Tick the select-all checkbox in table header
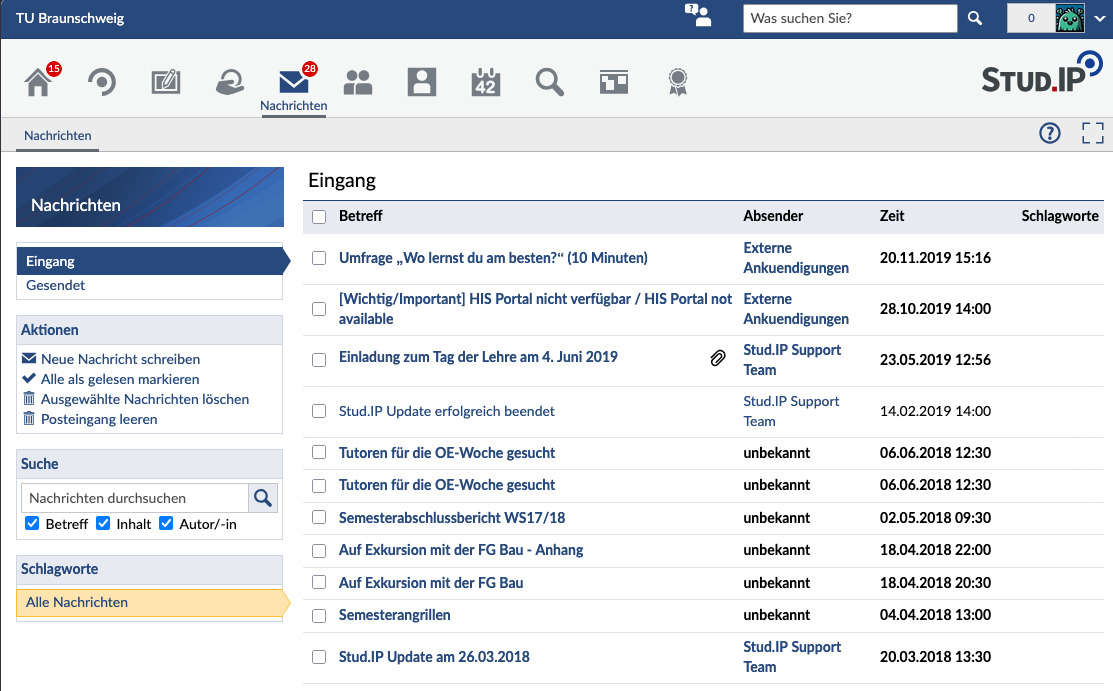The width and height of the screenshot is (1113, 691). pos(319,217)
